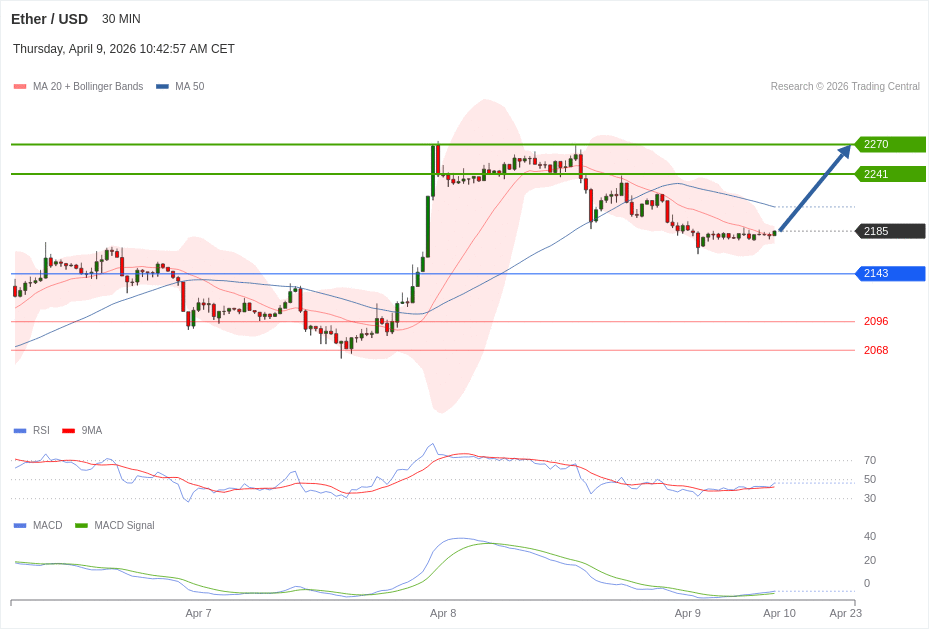Click the red 2068 support level label

[x=875, y=350]
